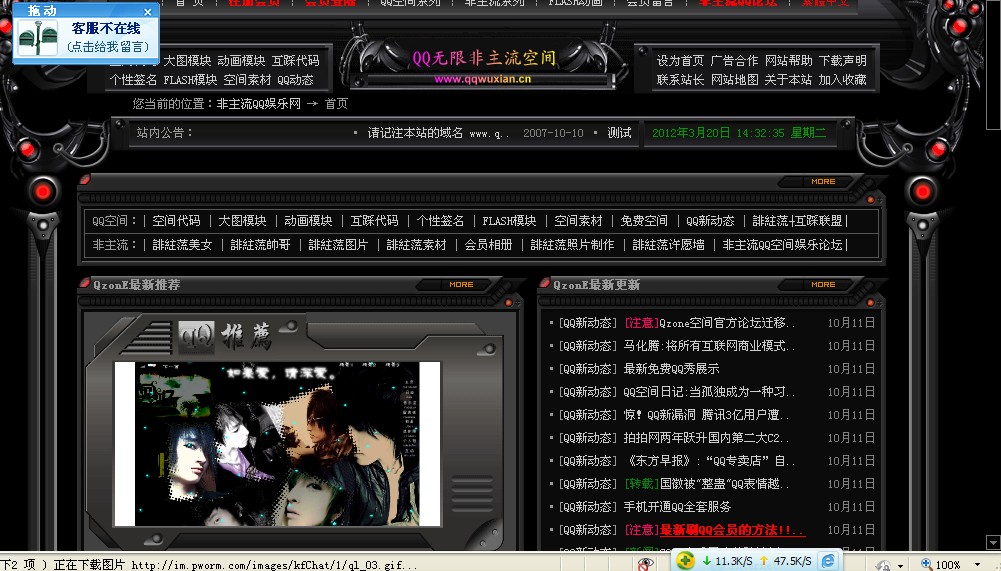Open the QQ recommended featured image
Screen dimensions: 1001x571
[278, 444]
